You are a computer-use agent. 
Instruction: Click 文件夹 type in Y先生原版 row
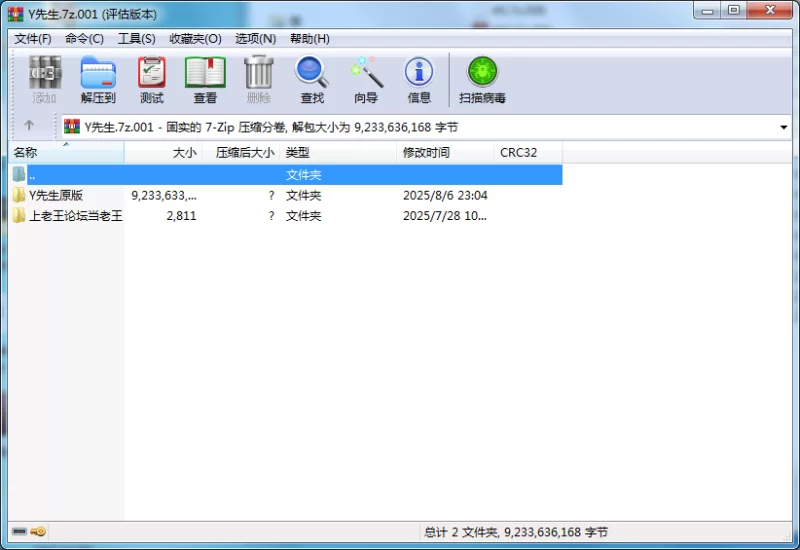(x=304, y=195)
